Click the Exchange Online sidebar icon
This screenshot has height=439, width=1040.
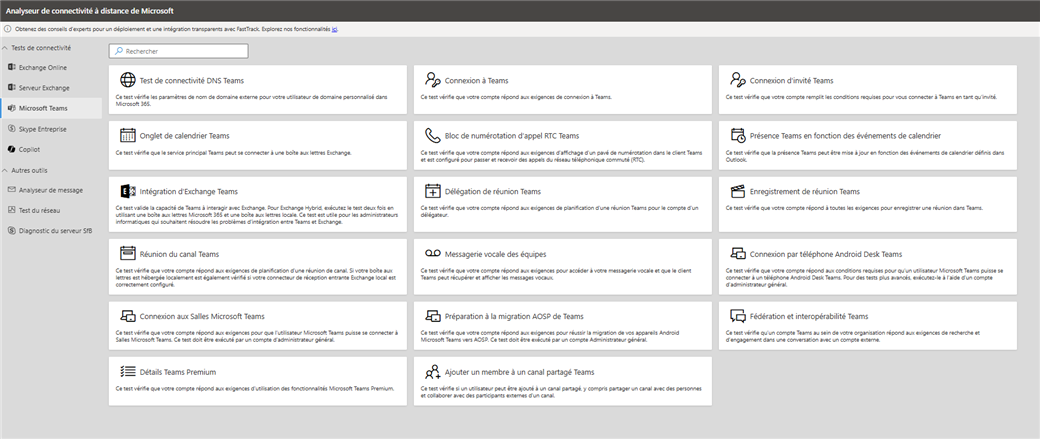click(x=11, y=68)
